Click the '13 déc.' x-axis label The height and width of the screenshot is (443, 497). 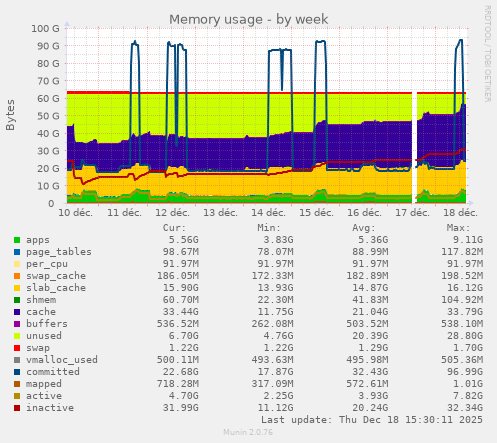220,213
